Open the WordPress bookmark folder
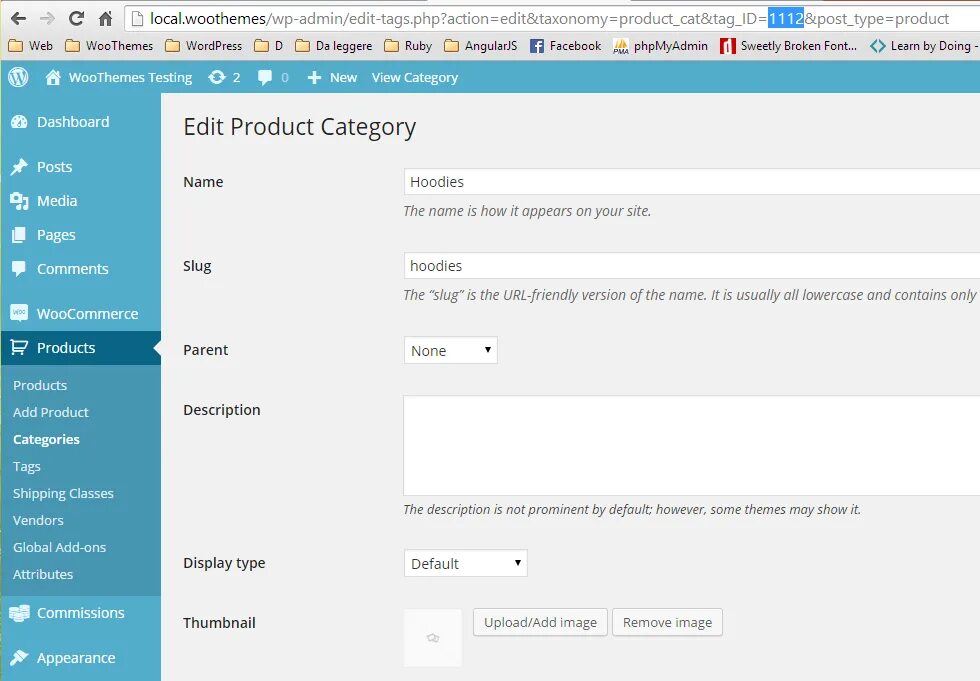Screen dimensions: 980x681 [x=204, y=46]
